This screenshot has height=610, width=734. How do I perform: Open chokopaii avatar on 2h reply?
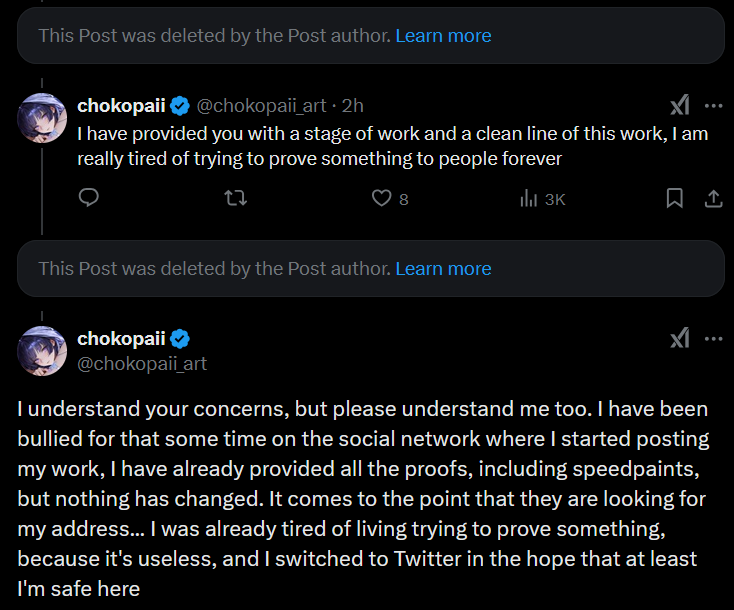pos(43,118)
